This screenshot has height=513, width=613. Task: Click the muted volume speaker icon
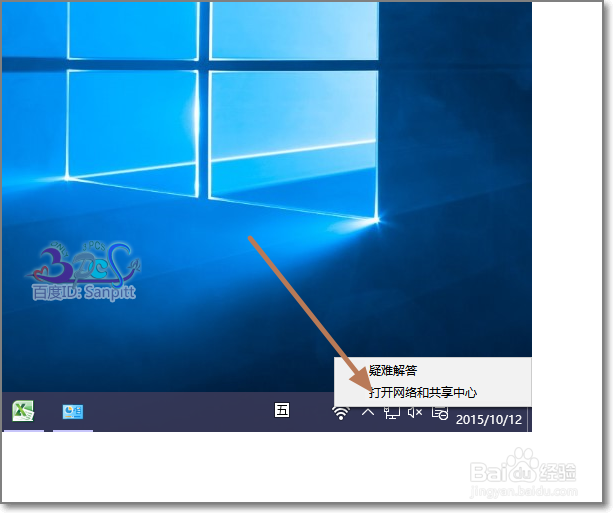(x=415, y=412)
